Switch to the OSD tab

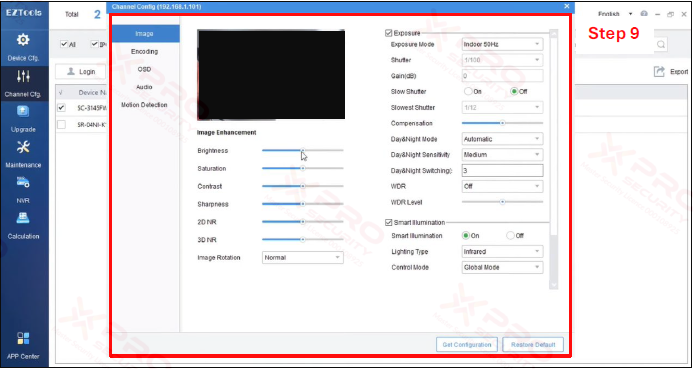(x=145, y=69)
